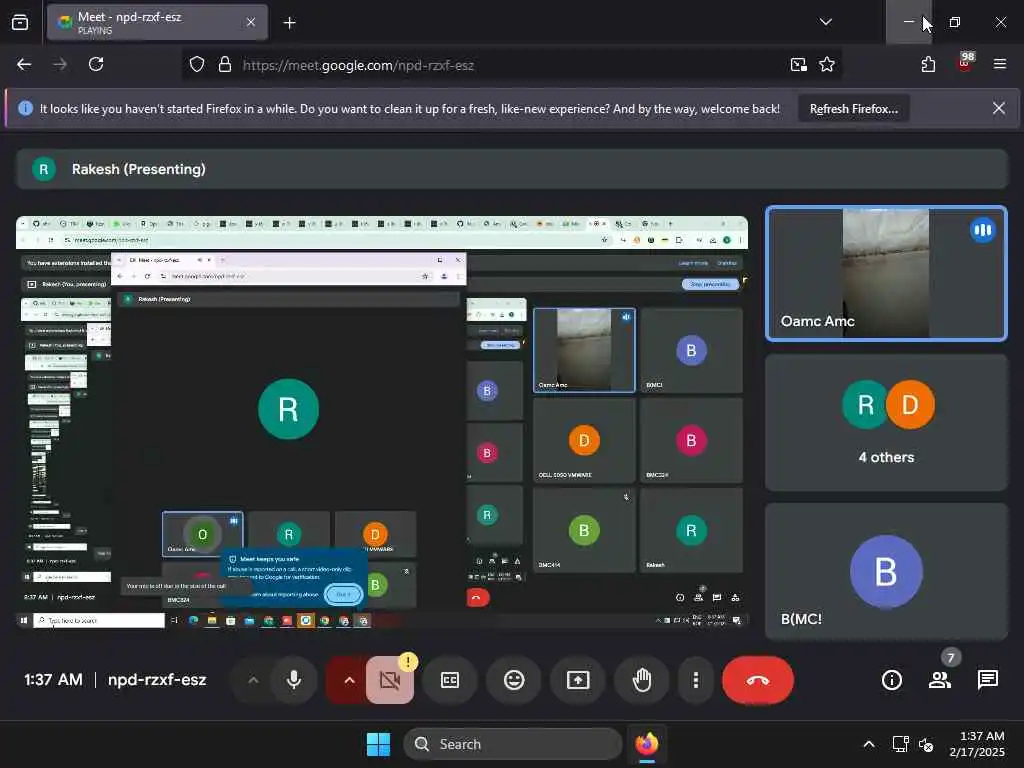Open more options three-dot menu
The image size is (1024, 768).
click(x=696, y=680)
